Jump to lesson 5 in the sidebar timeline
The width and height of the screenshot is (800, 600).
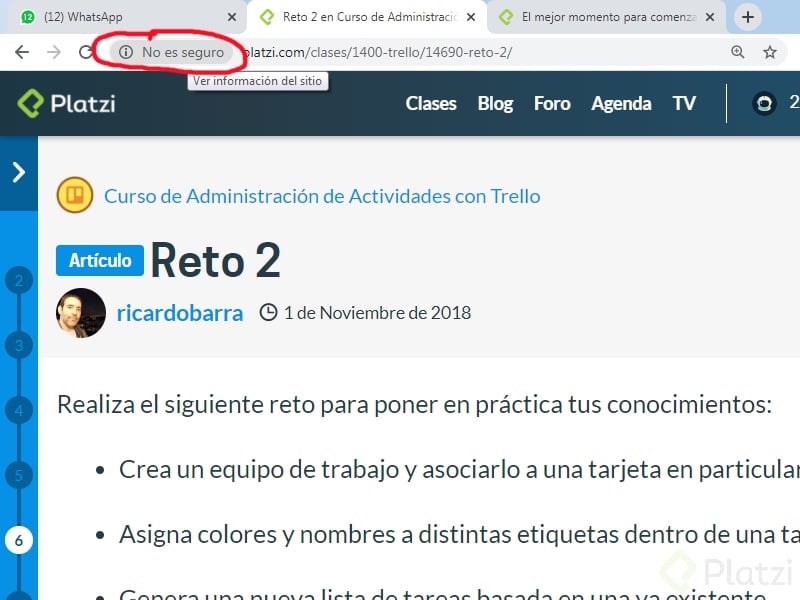19,476
